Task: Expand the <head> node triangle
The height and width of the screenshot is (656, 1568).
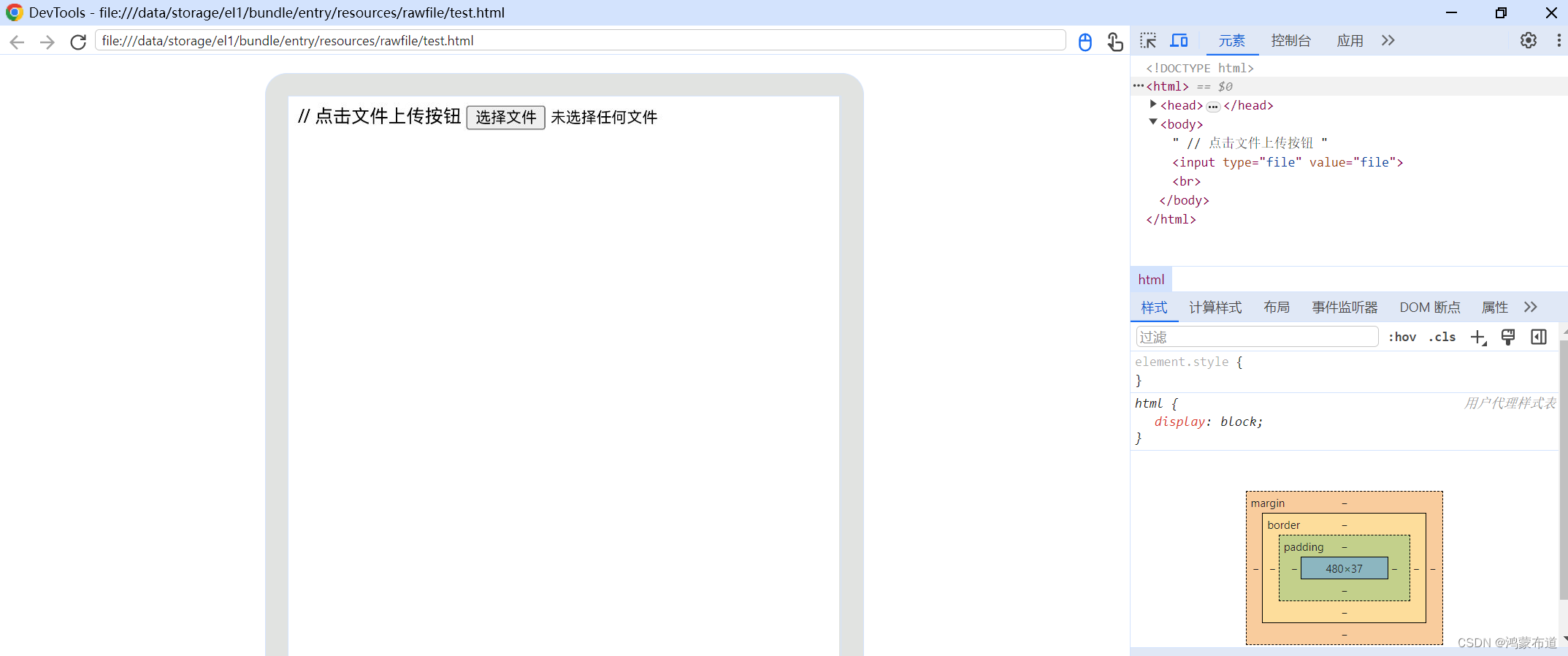Action: tap(1153, 104)
